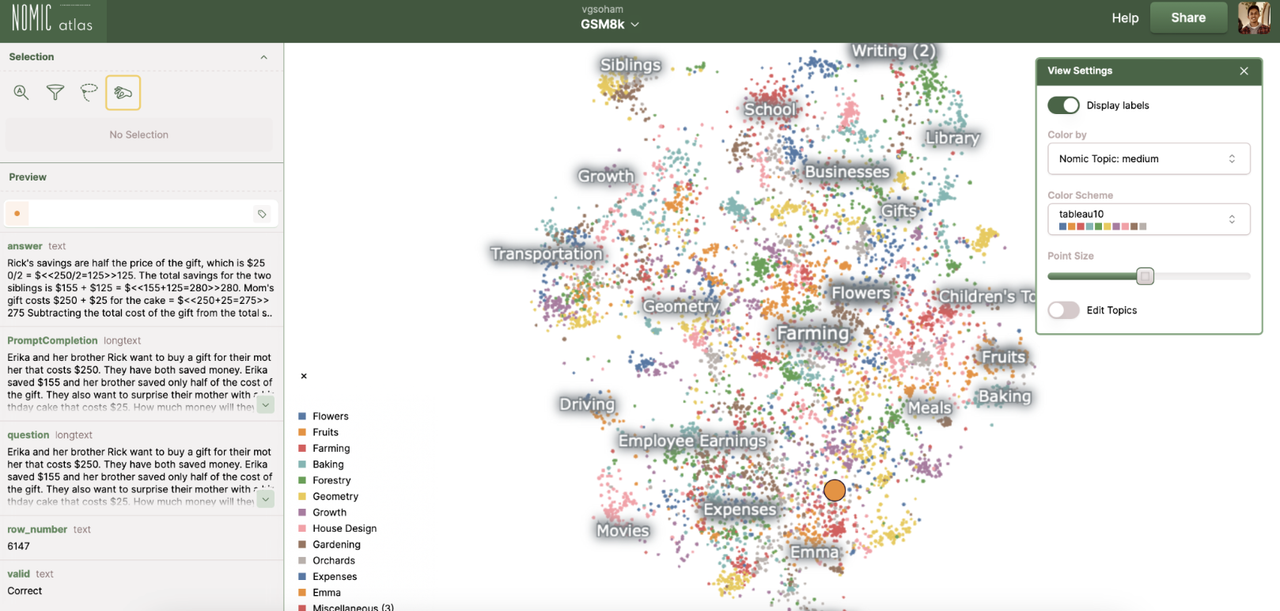Click the Emma map label
Screen dimensions: 1280x611
tap(815, 552)
